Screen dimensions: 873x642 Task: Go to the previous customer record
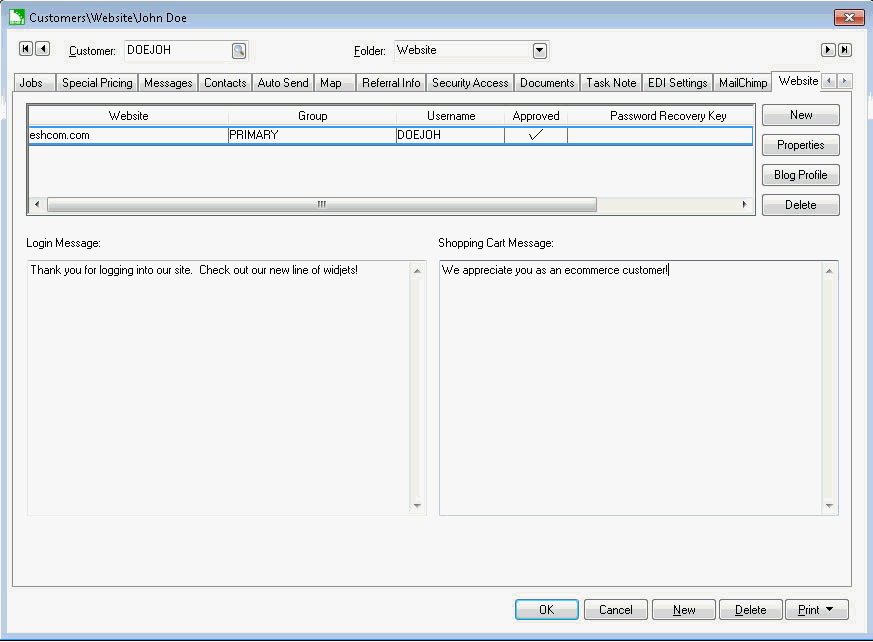click(x=43, y=49)
